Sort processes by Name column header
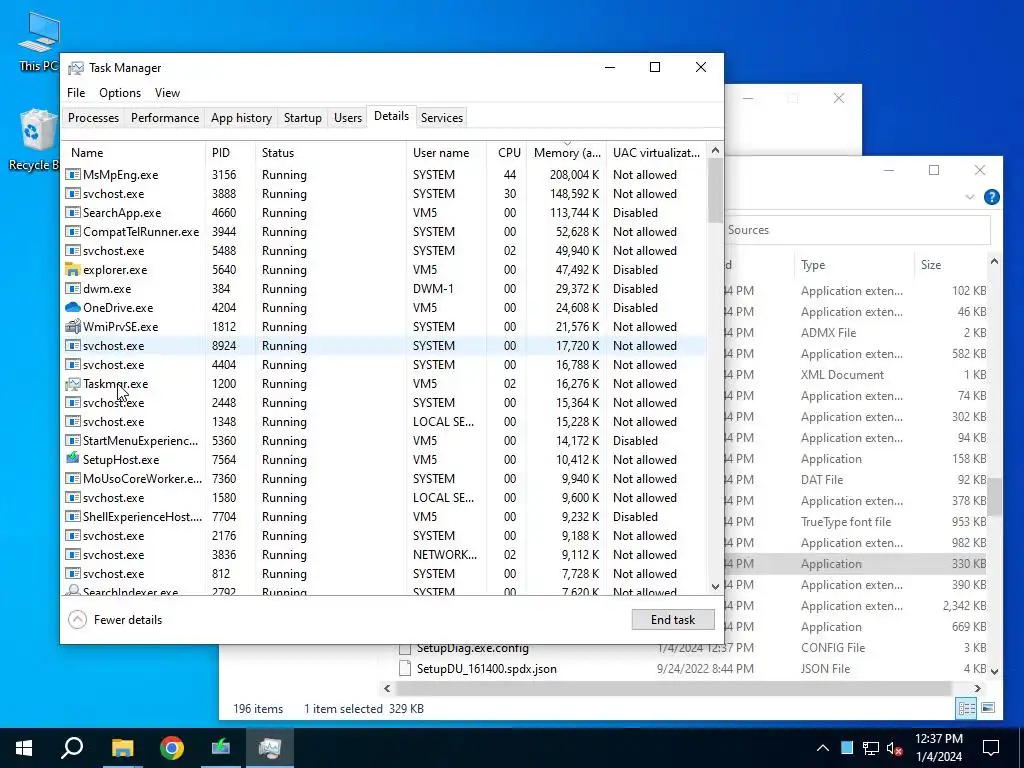Image resolution: width=1024 pixels, height=768 pixels. pos(134,153)
